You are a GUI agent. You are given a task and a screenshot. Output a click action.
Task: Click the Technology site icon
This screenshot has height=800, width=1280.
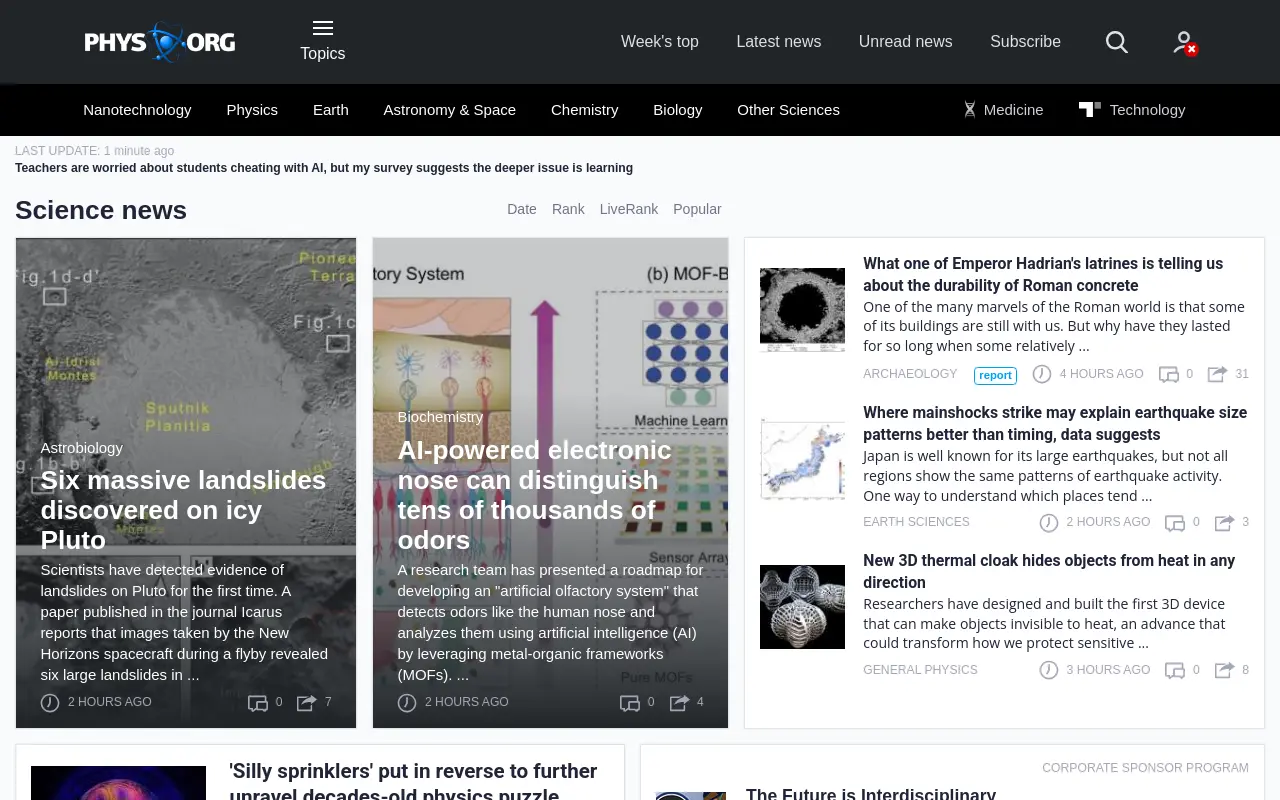click(1089, 109)
